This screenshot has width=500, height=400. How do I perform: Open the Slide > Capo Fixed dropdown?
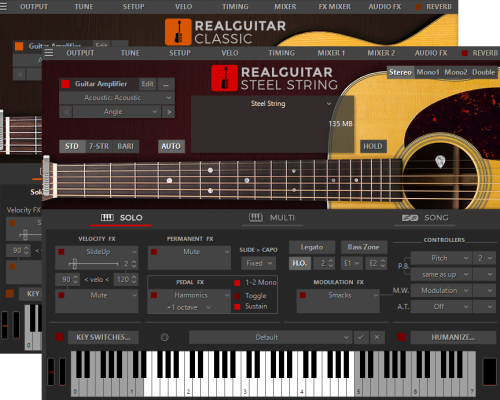(259, 263)
